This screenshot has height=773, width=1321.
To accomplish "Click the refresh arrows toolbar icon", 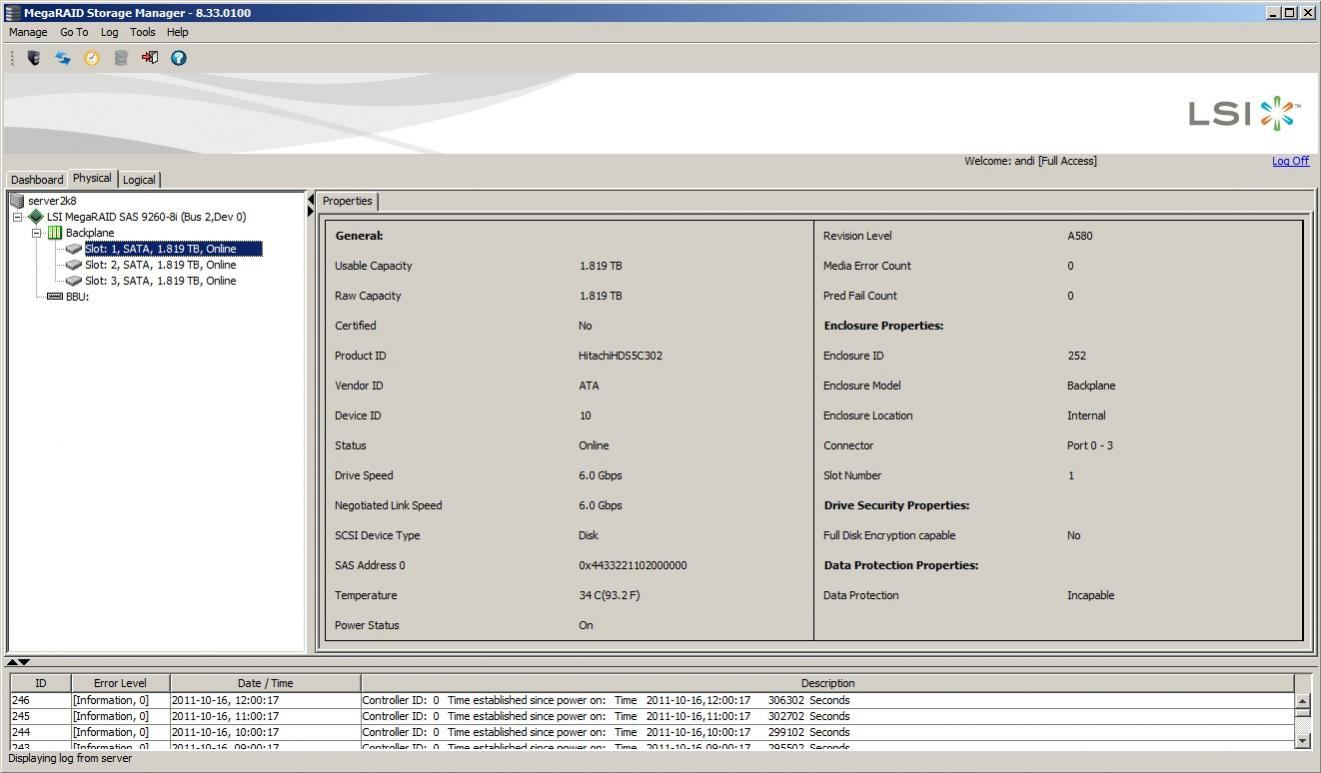I will tap(63, 58).
